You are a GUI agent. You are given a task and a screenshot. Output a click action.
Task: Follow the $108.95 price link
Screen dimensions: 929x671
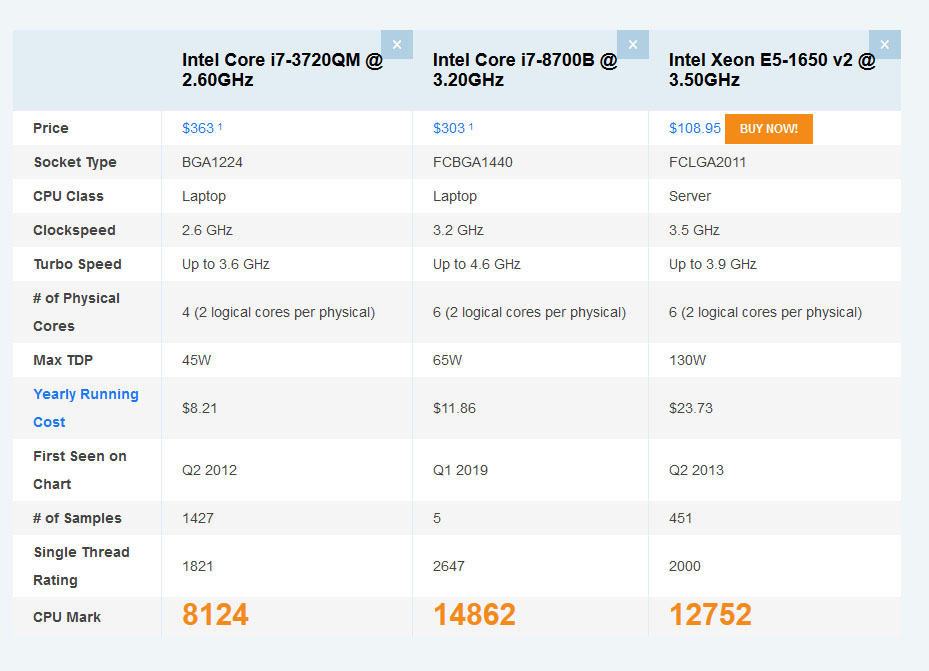click(x=695, y=128)
